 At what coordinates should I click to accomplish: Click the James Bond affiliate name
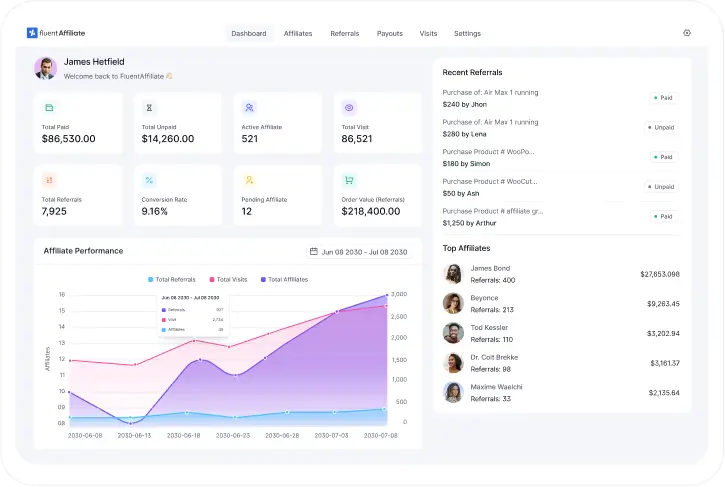pyautogui.click(x=490, y=268)
